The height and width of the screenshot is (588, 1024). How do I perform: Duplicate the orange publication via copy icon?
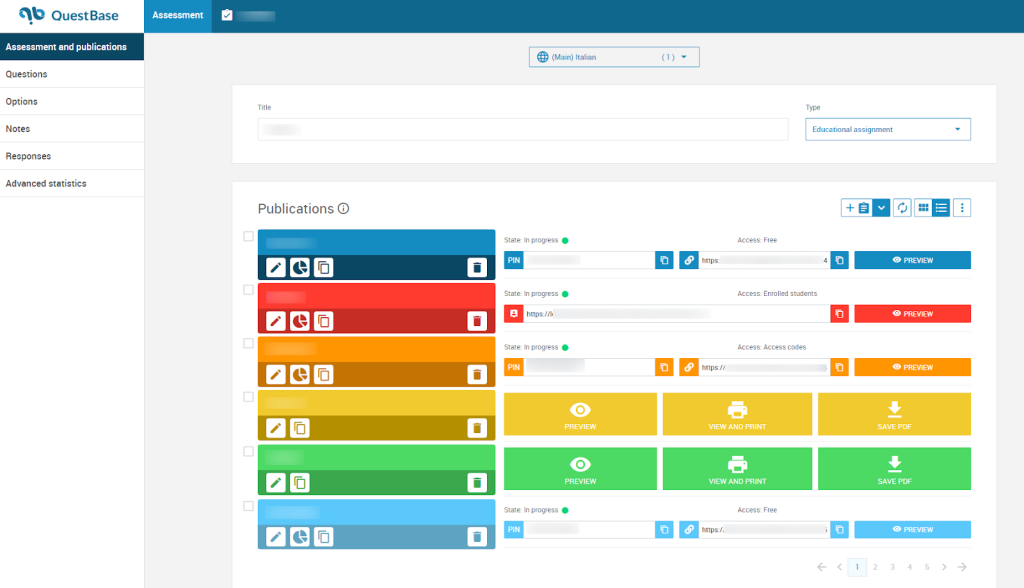coord(323,374)
